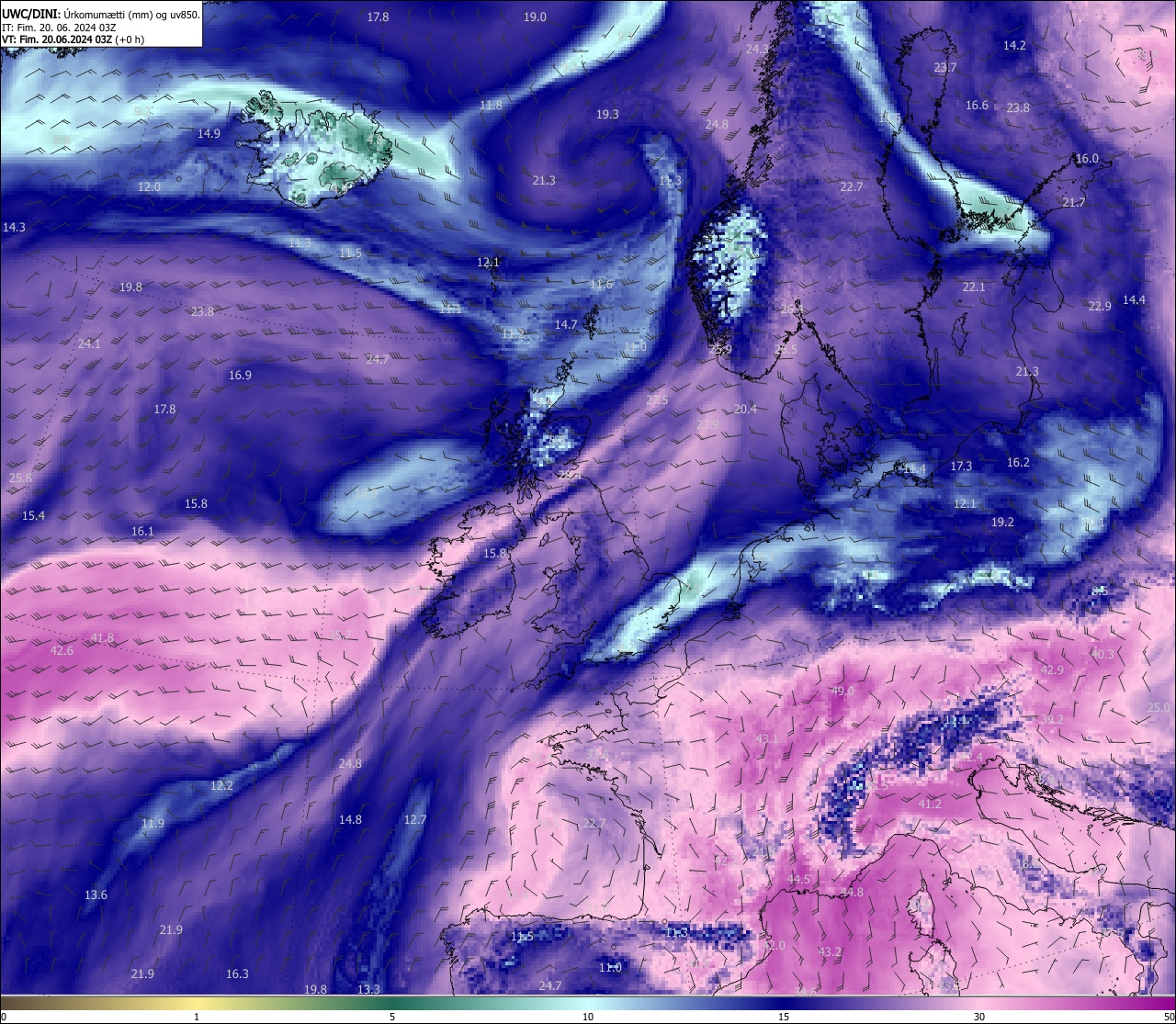Screen dimensions: 1176x1024
Task: Click the colorbar tick label 1
Action: [197, 1017]
